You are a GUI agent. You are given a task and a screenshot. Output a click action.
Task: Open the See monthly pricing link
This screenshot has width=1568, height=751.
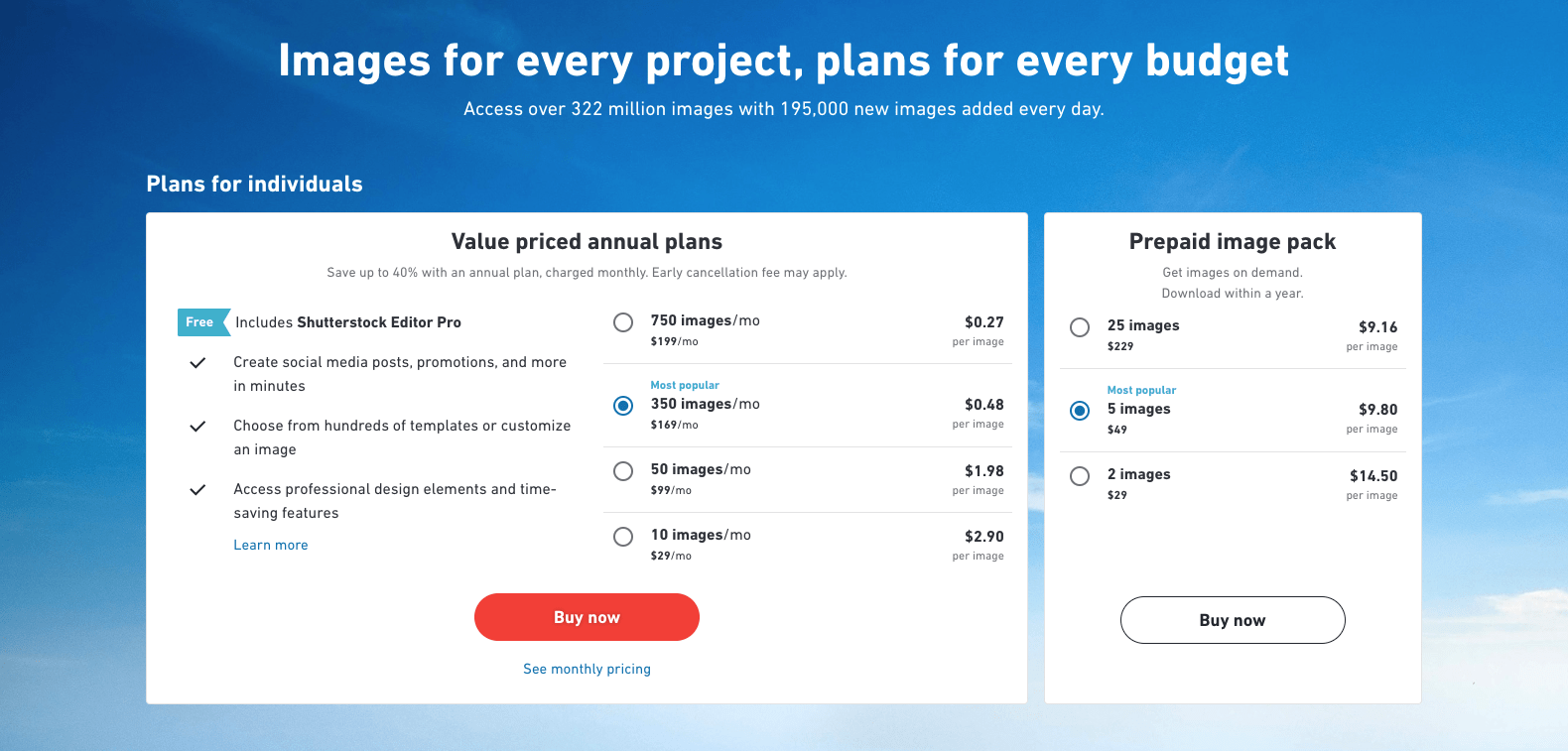point(587,669)
